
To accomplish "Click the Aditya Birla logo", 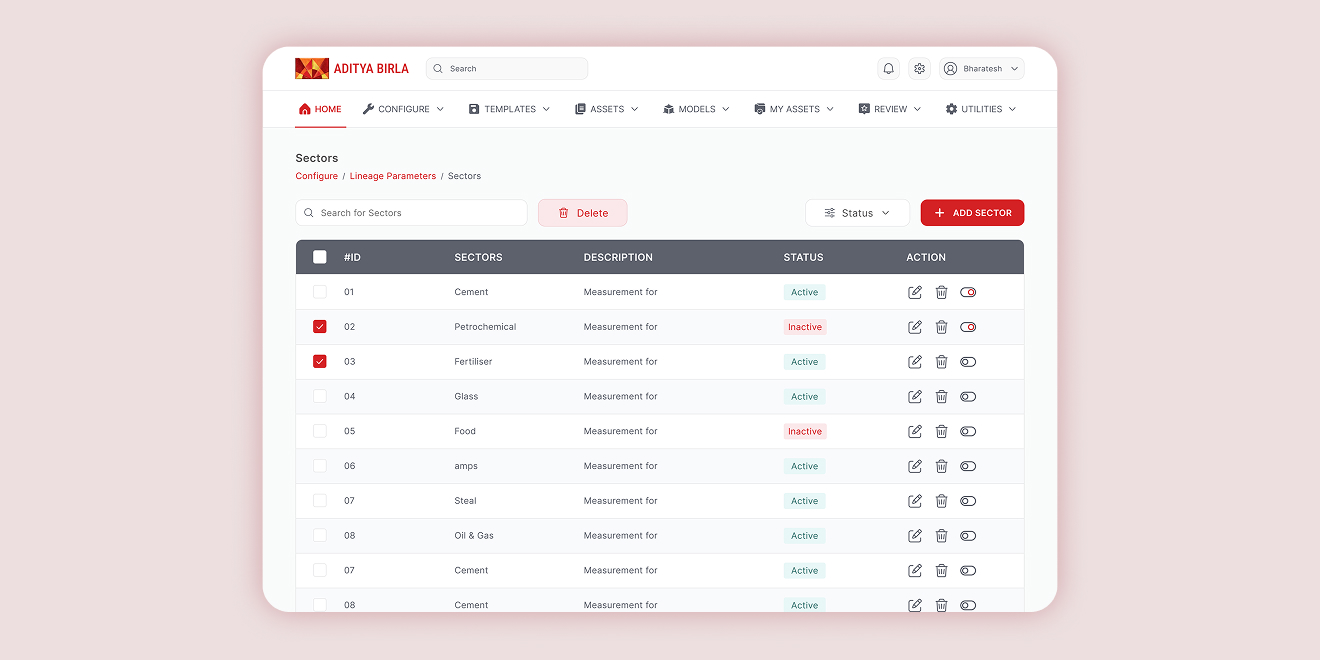I will tap(352, 69).
